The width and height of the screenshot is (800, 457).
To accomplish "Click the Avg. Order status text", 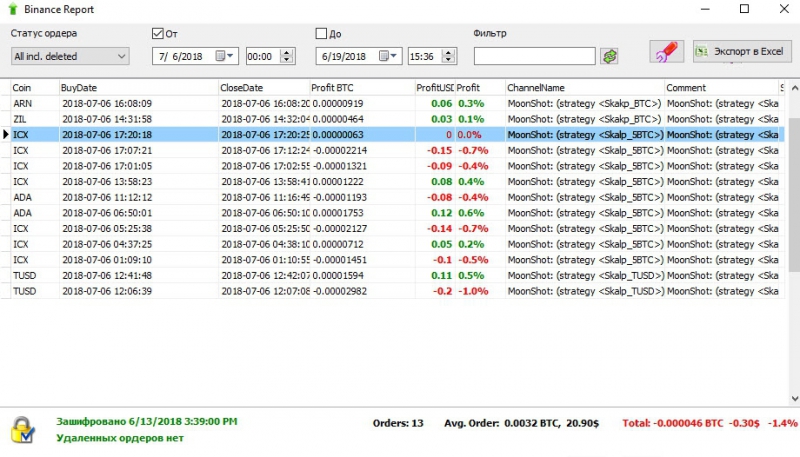I will [521, 423].
